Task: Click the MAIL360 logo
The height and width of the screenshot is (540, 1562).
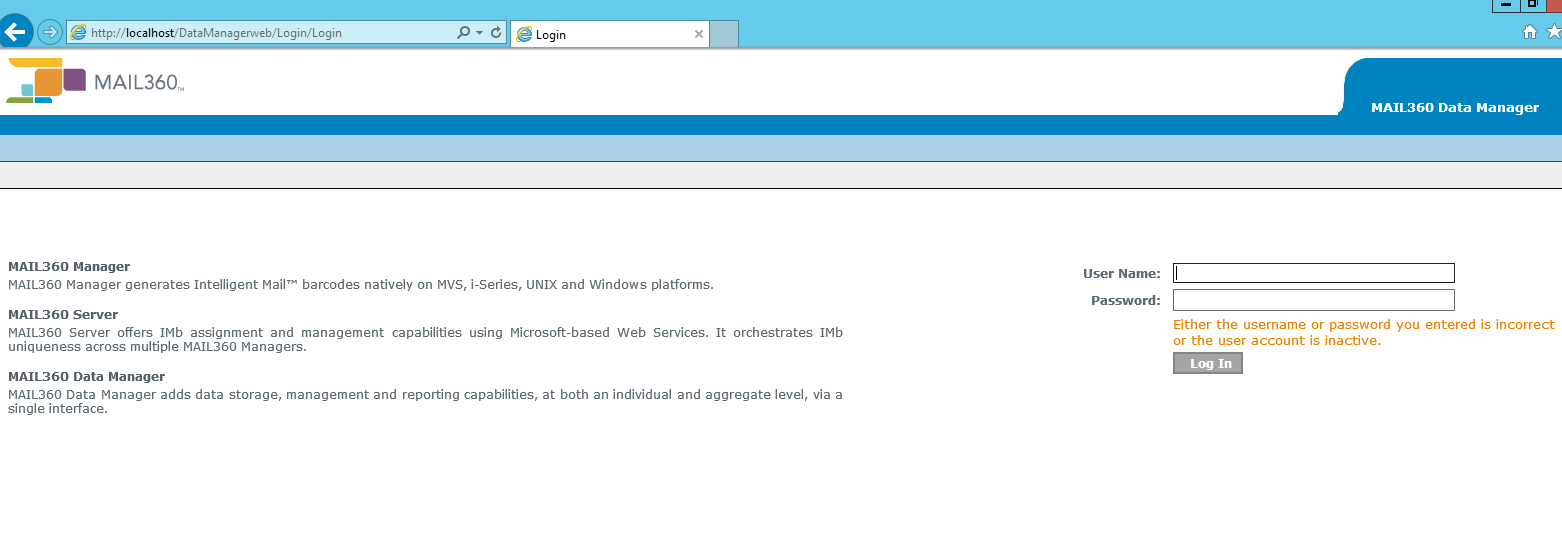Action: pos(96,81)
